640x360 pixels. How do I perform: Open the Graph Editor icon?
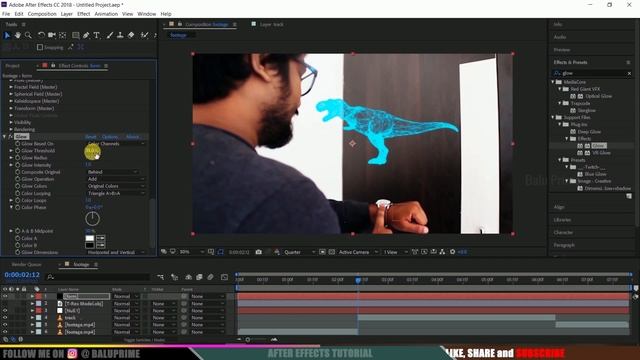(x=224, y=277)
